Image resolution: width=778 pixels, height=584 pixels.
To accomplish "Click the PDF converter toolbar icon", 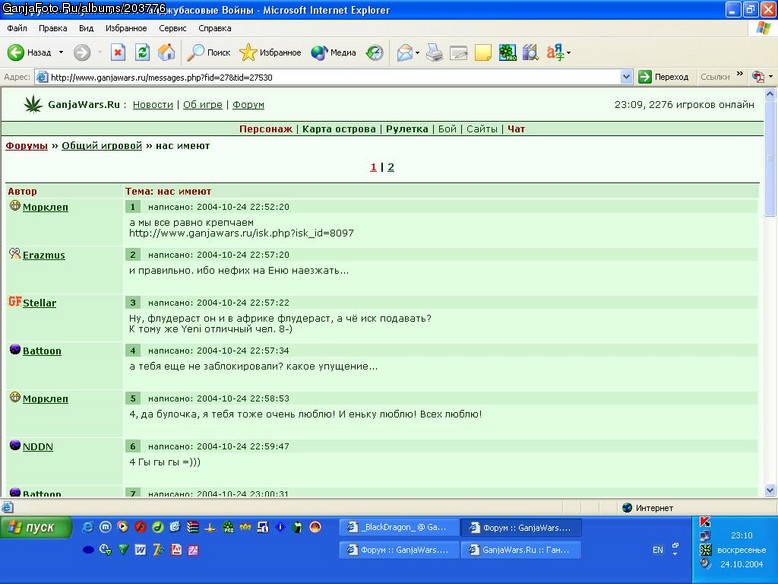I will coord(758,77).
